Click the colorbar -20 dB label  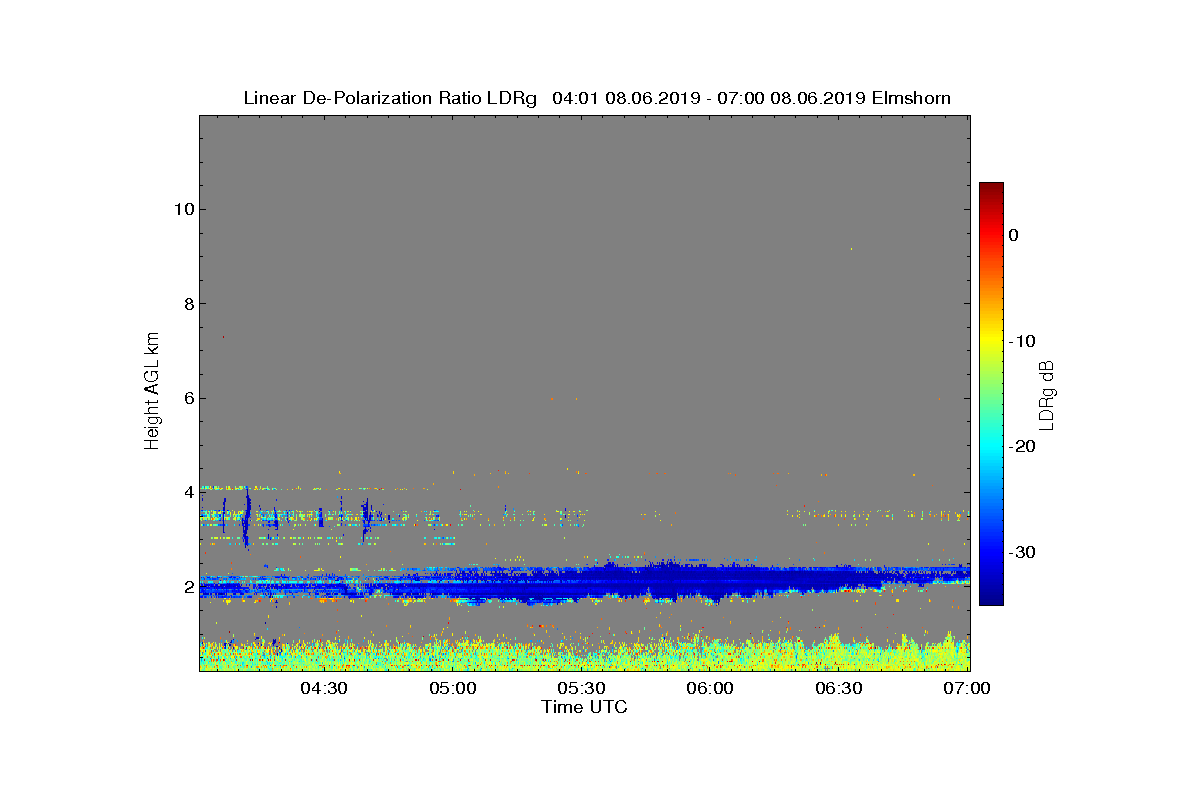[x=1021, y=446]
